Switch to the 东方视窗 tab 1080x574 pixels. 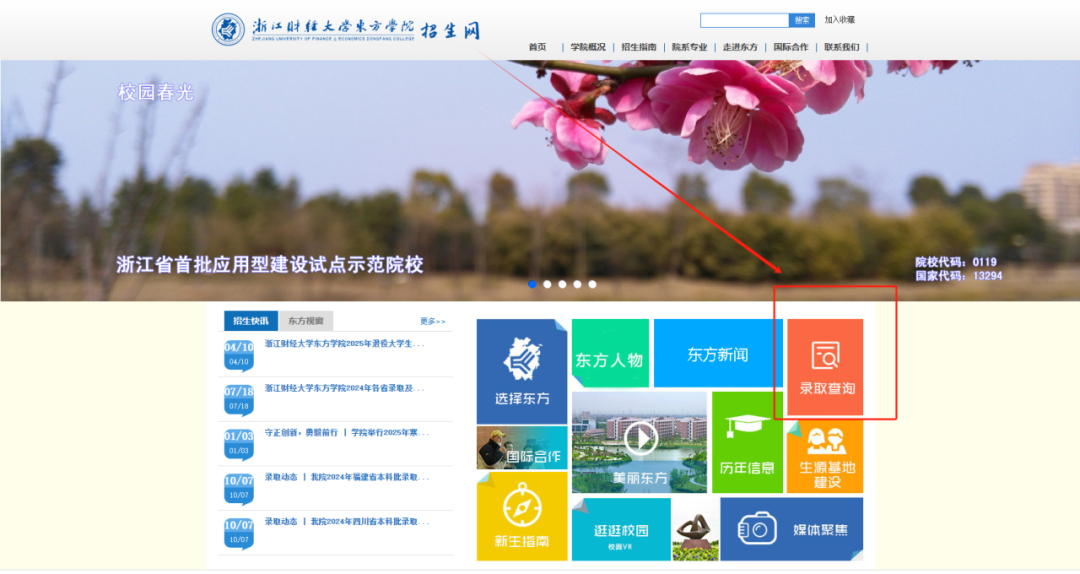click(306, 321)
